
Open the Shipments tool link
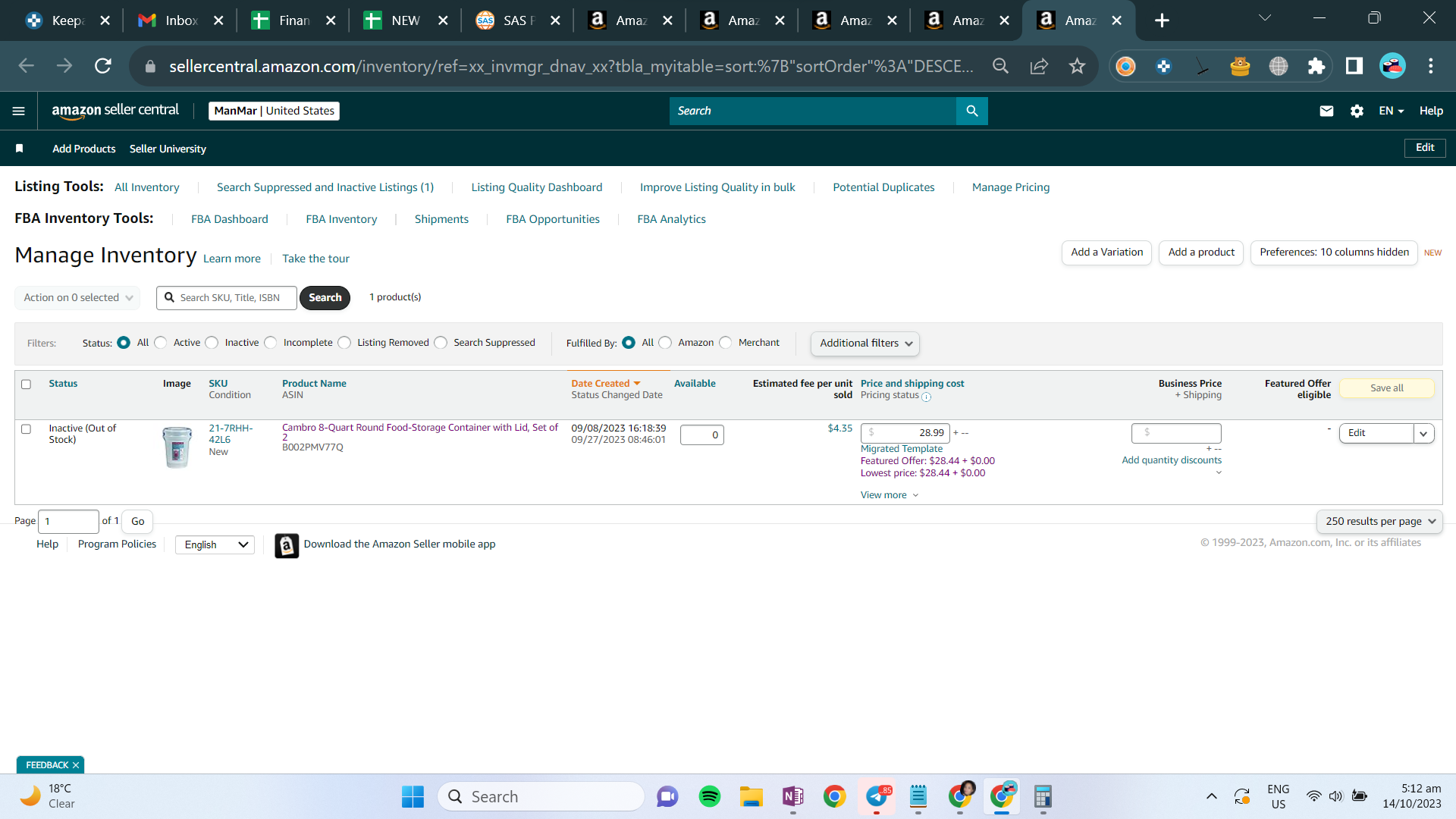tap(441, 219)
